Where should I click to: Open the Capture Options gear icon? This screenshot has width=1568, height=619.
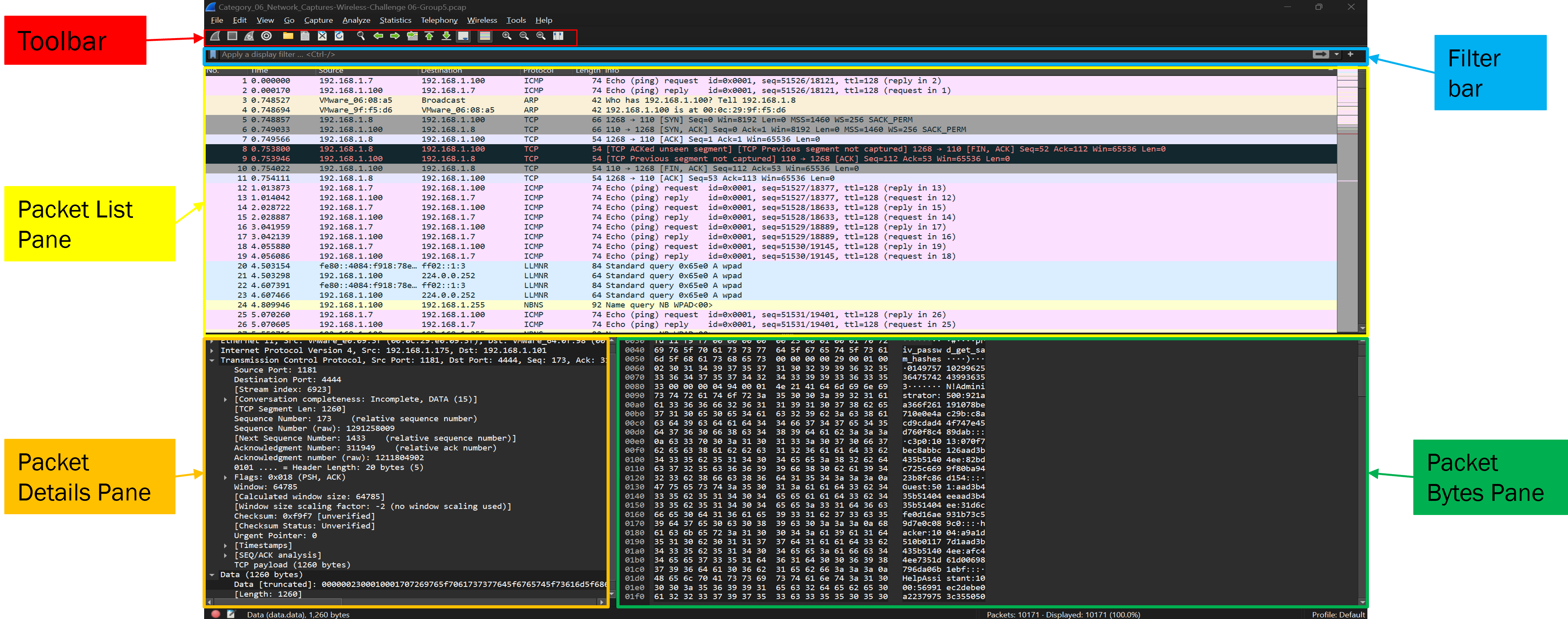coord(266,37)
